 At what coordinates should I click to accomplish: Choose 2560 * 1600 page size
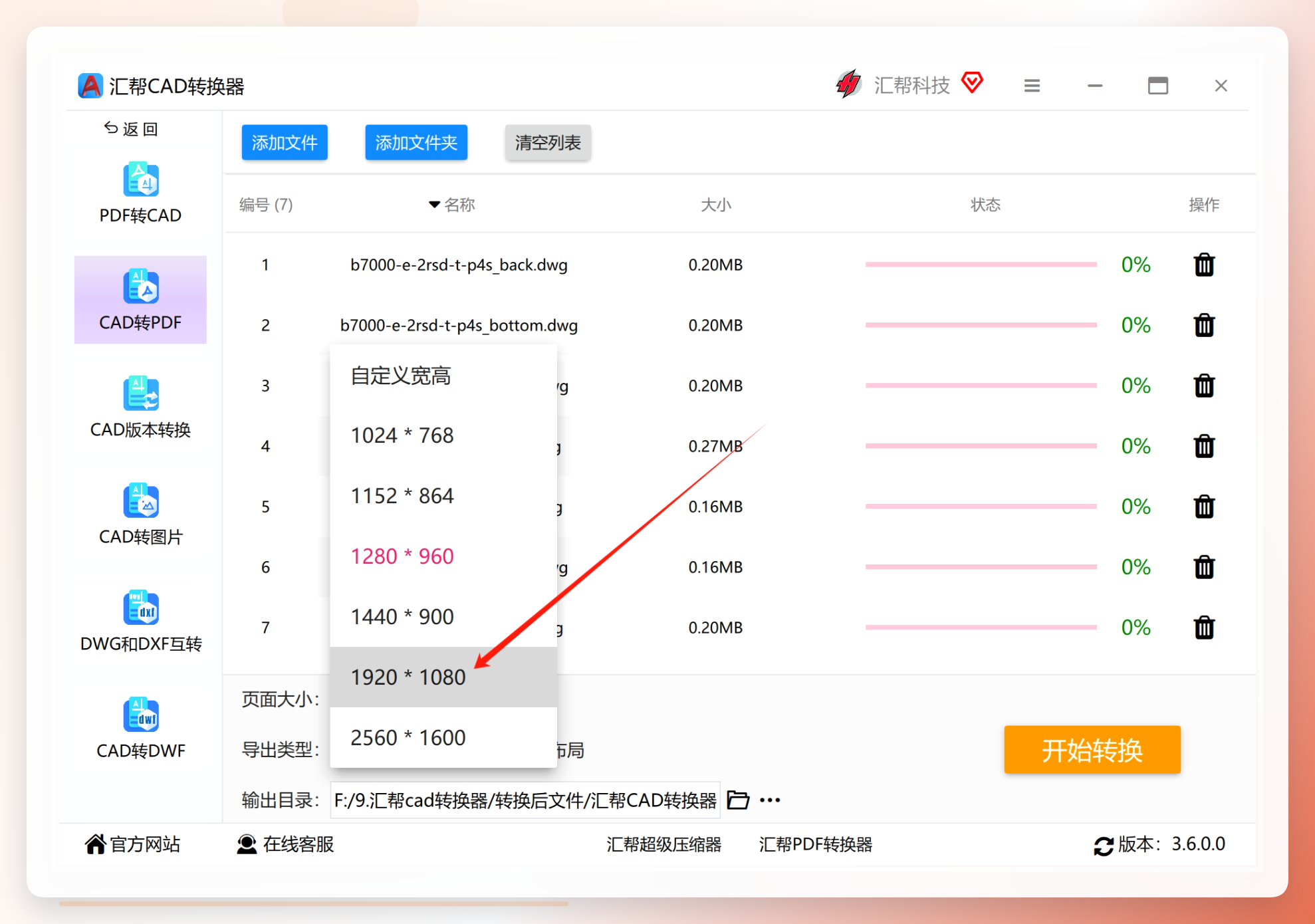tap(443, 737)
